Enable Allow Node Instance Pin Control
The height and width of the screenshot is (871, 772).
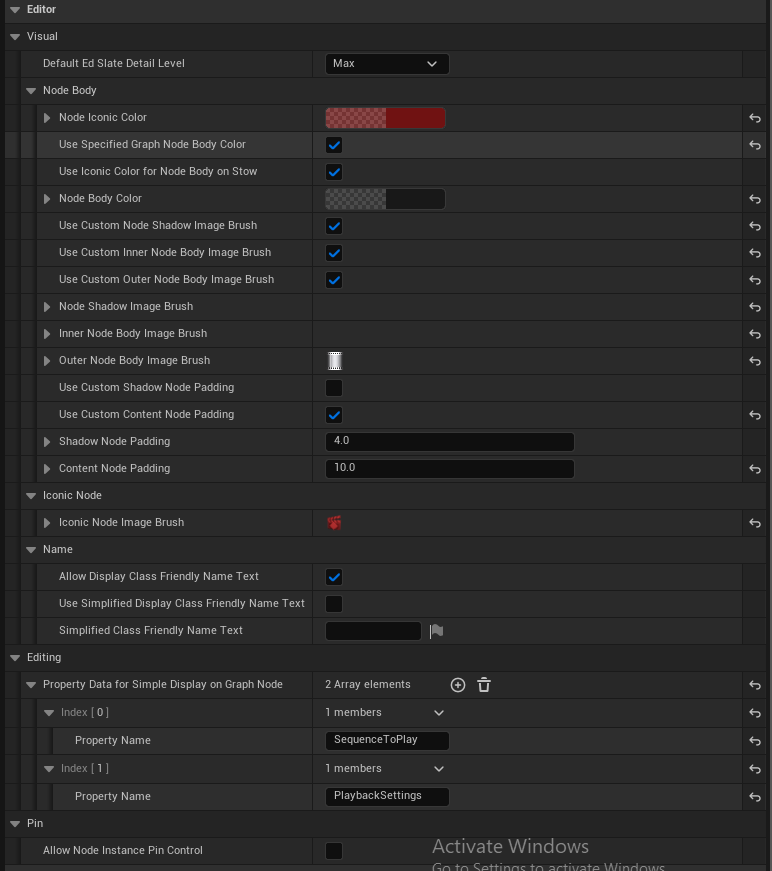click(334, 851)
